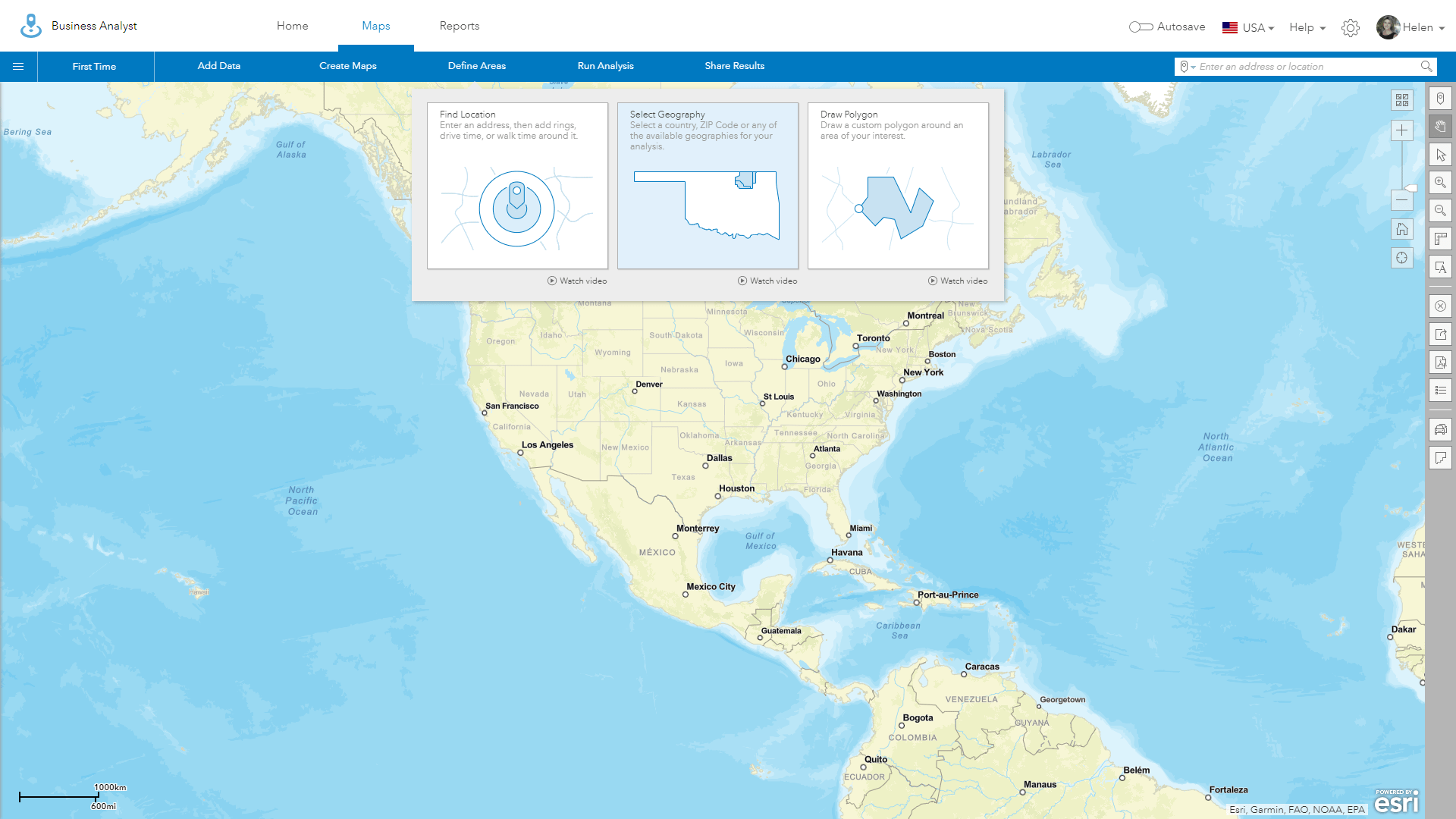
Task: Select the pan hand tool
Action: 1440,127
